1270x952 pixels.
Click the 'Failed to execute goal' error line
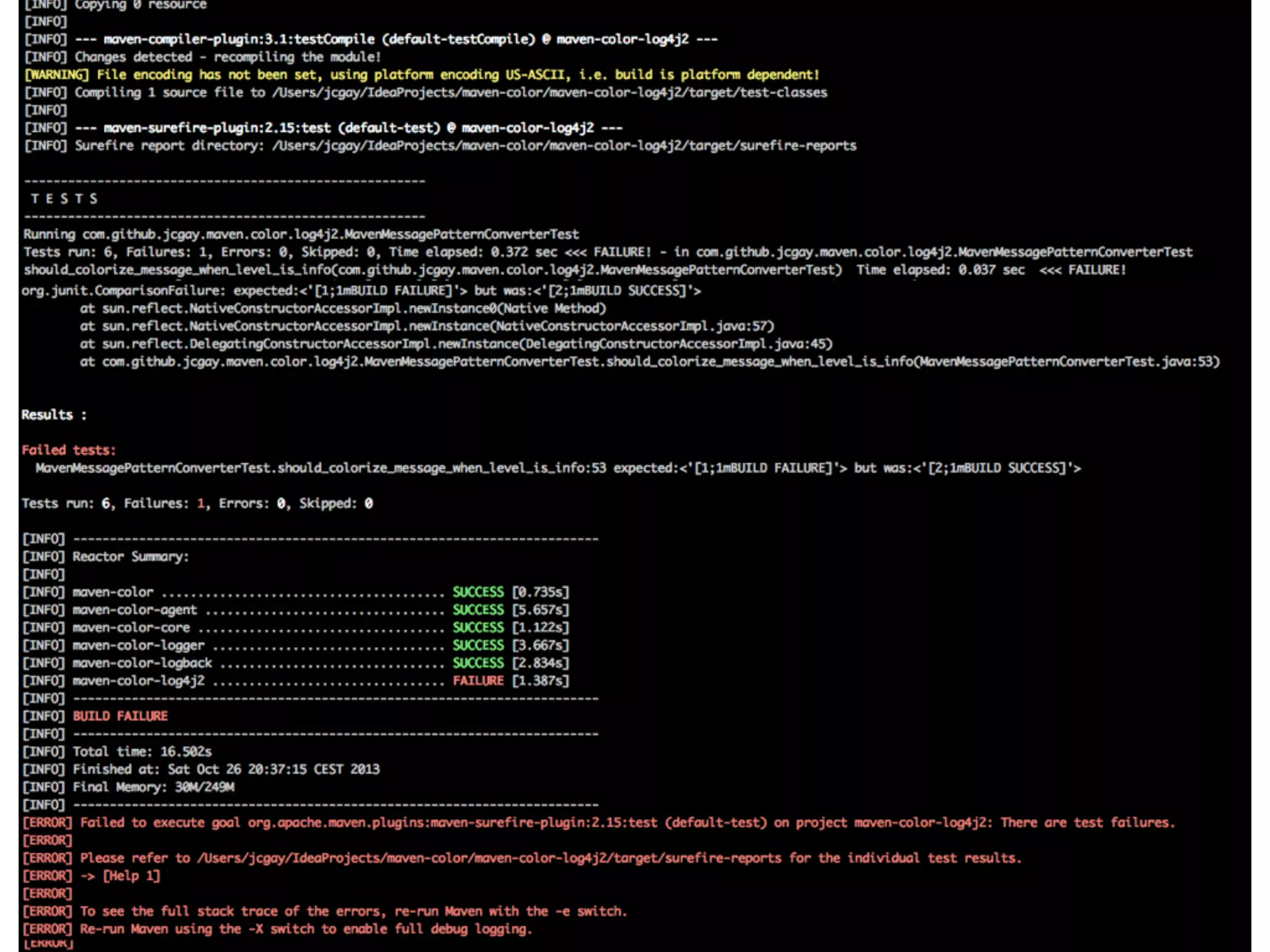click(599, 822)
